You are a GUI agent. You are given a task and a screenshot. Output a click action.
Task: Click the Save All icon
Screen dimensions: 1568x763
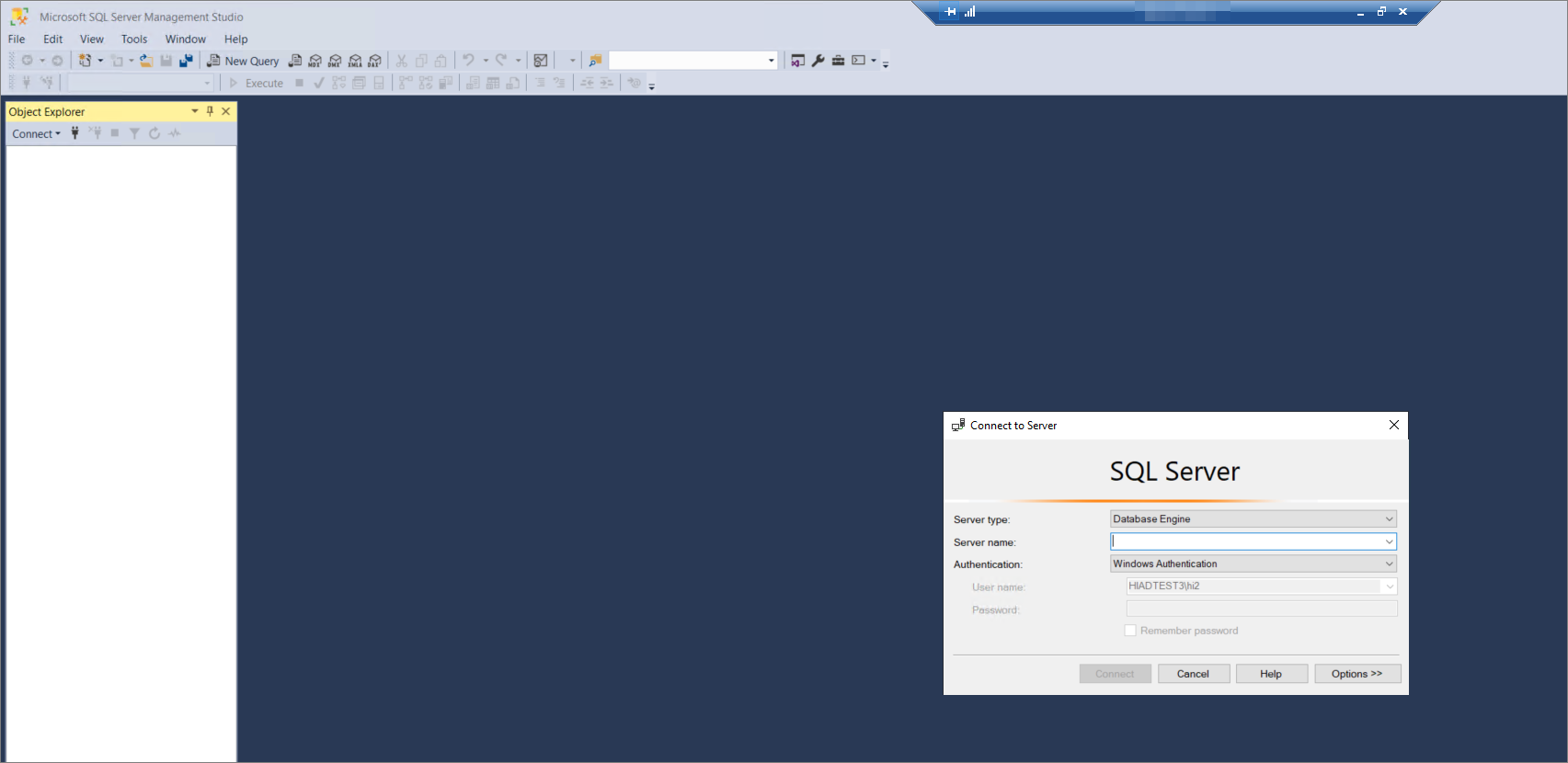[x=186, y=61]
